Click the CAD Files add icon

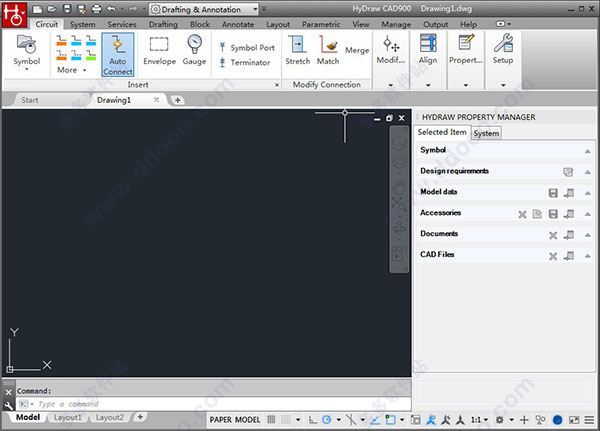[569, 256]
